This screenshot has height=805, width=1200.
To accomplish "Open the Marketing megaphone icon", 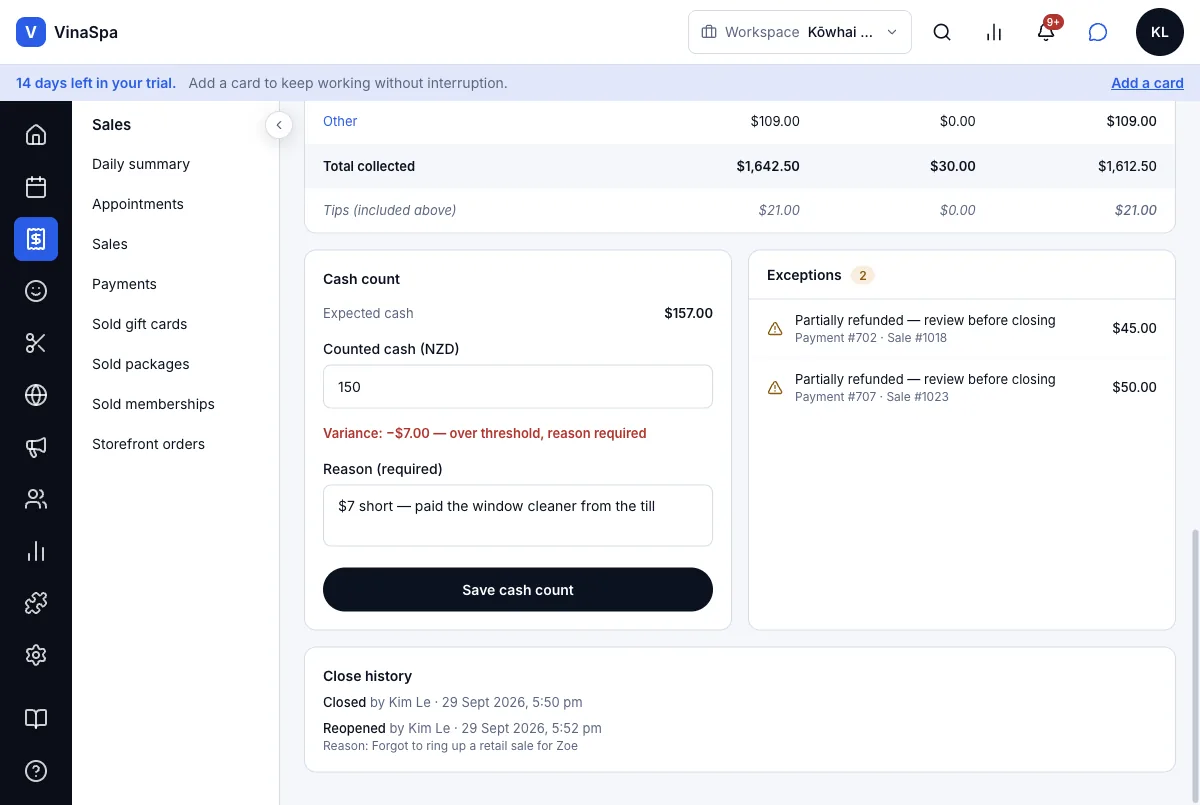I will pos(36,447).
